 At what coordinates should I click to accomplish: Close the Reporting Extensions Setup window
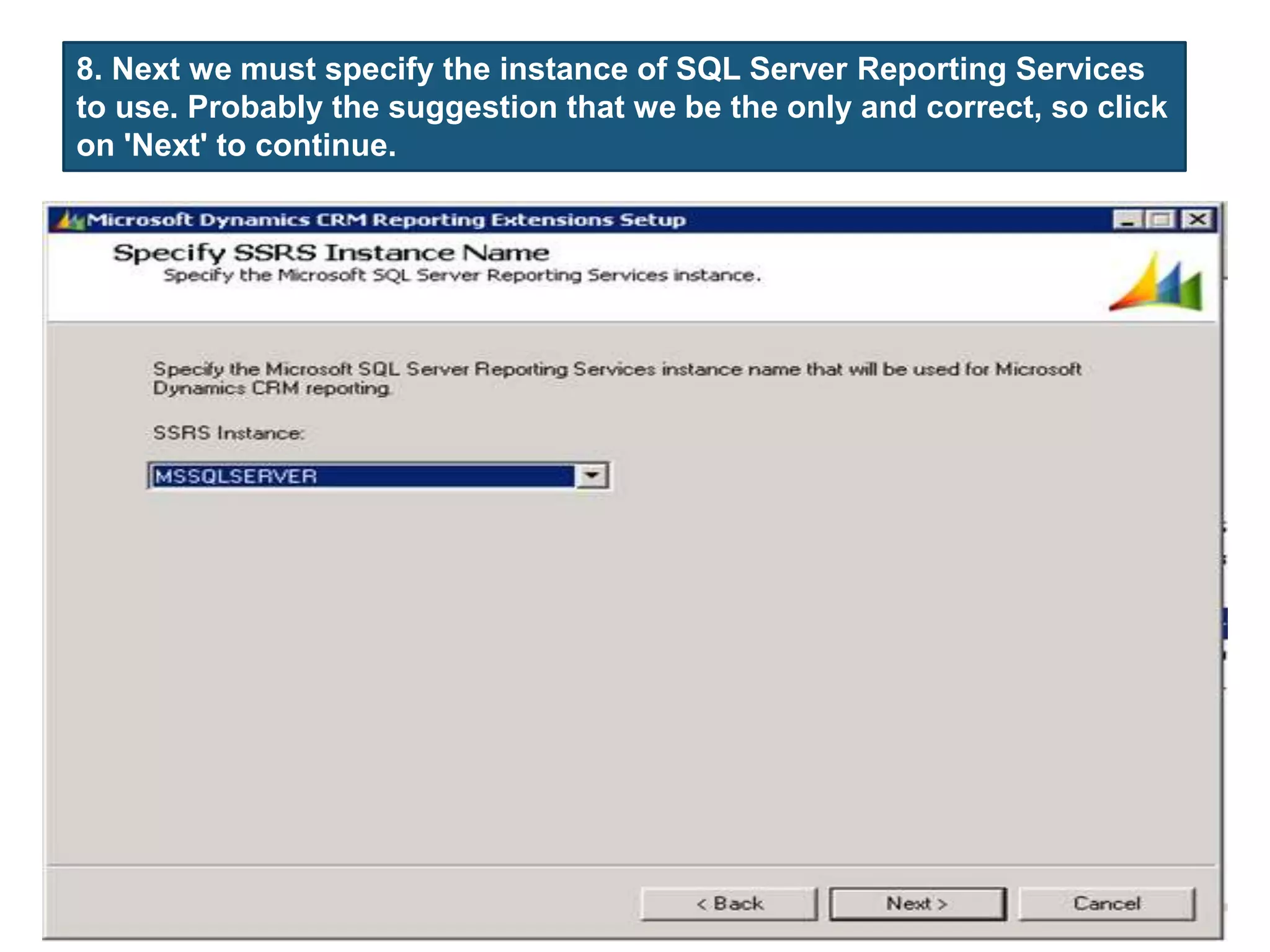tap(1197, 219)
